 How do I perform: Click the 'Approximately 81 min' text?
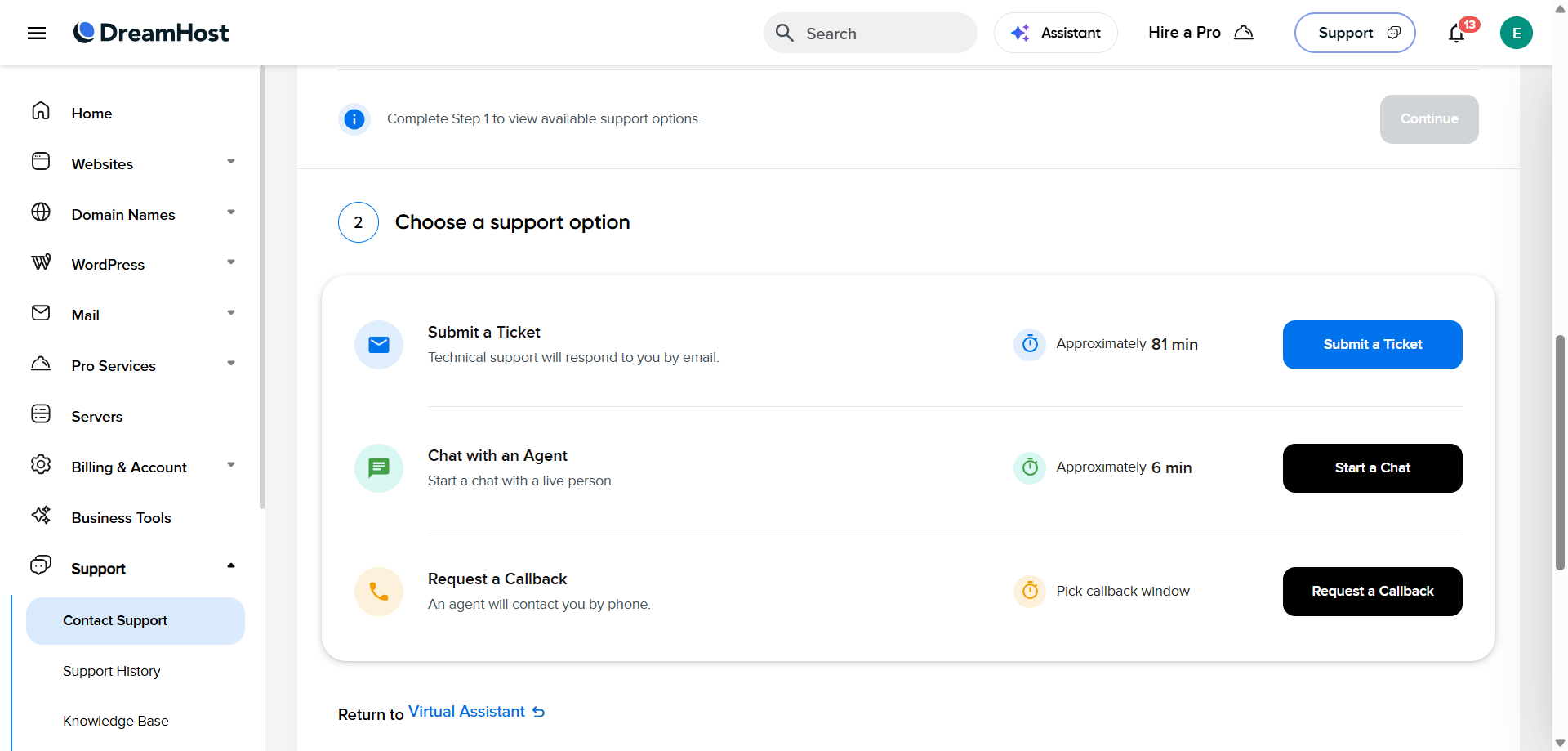1127,345
